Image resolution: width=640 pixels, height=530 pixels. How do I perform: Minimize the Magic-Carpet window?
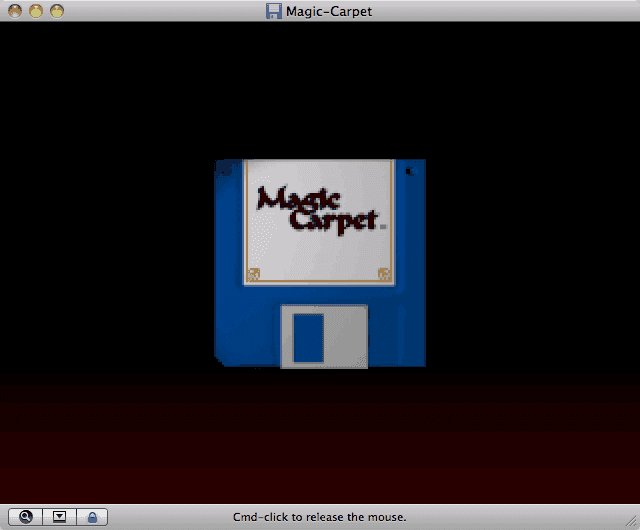pyautogui.click(x=35, y=11)
